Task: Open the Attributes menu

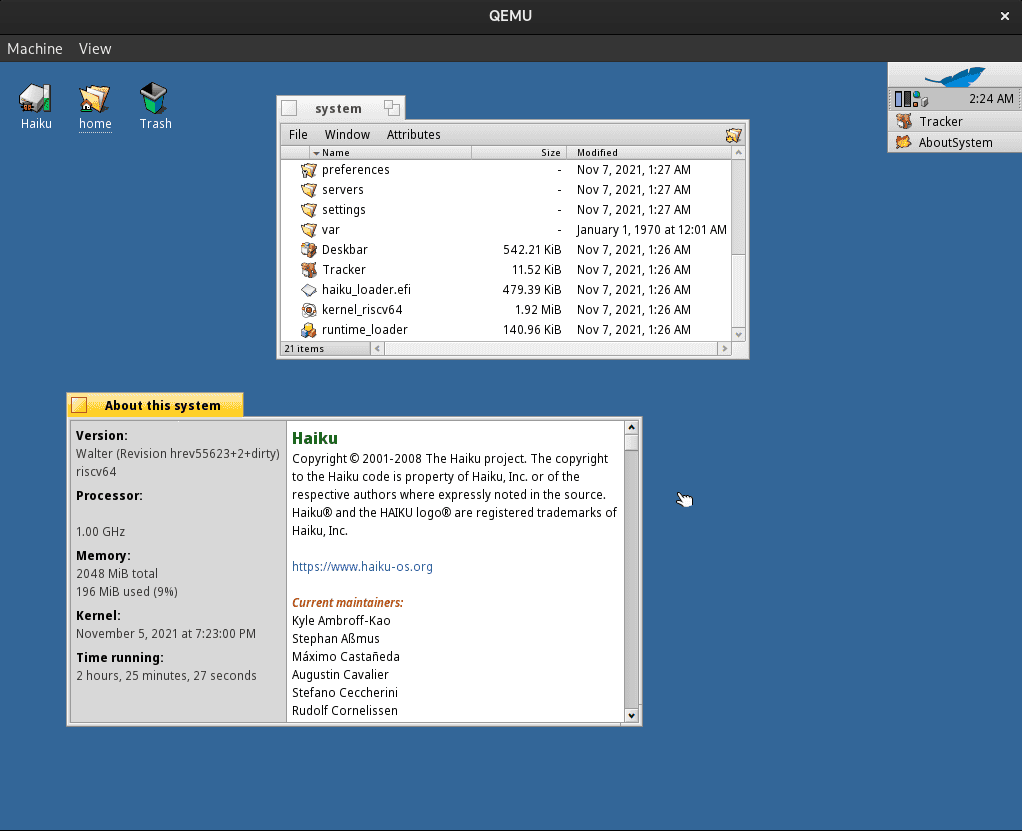Action: (413, 135)
